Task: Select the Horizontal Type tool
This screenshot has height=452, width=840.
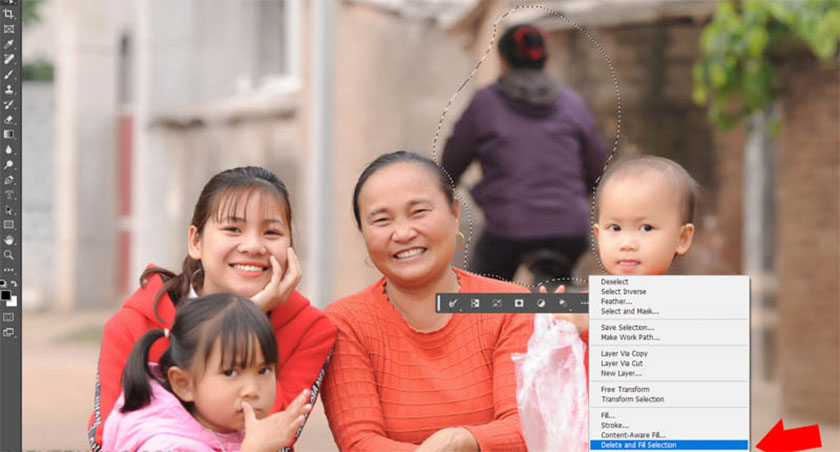Action: tap(9, 195)
